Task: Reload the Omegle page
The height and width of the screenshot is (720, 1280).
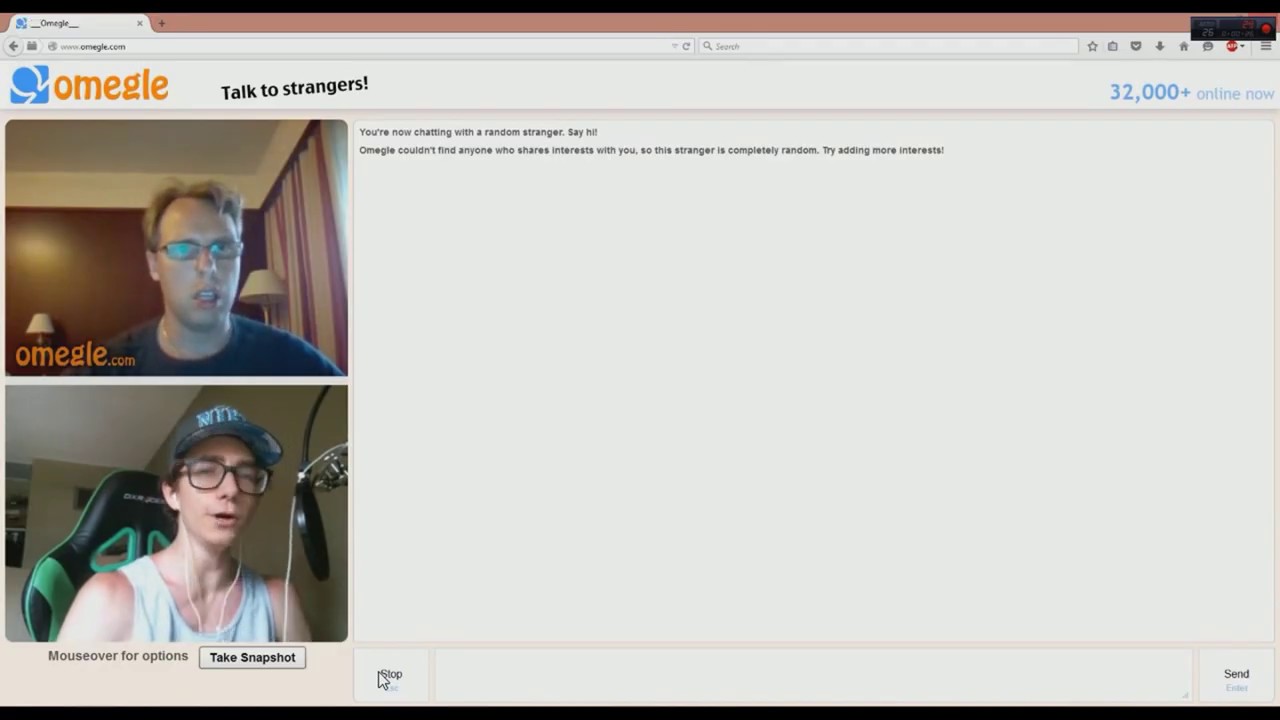Action: [x=686, y=46]
